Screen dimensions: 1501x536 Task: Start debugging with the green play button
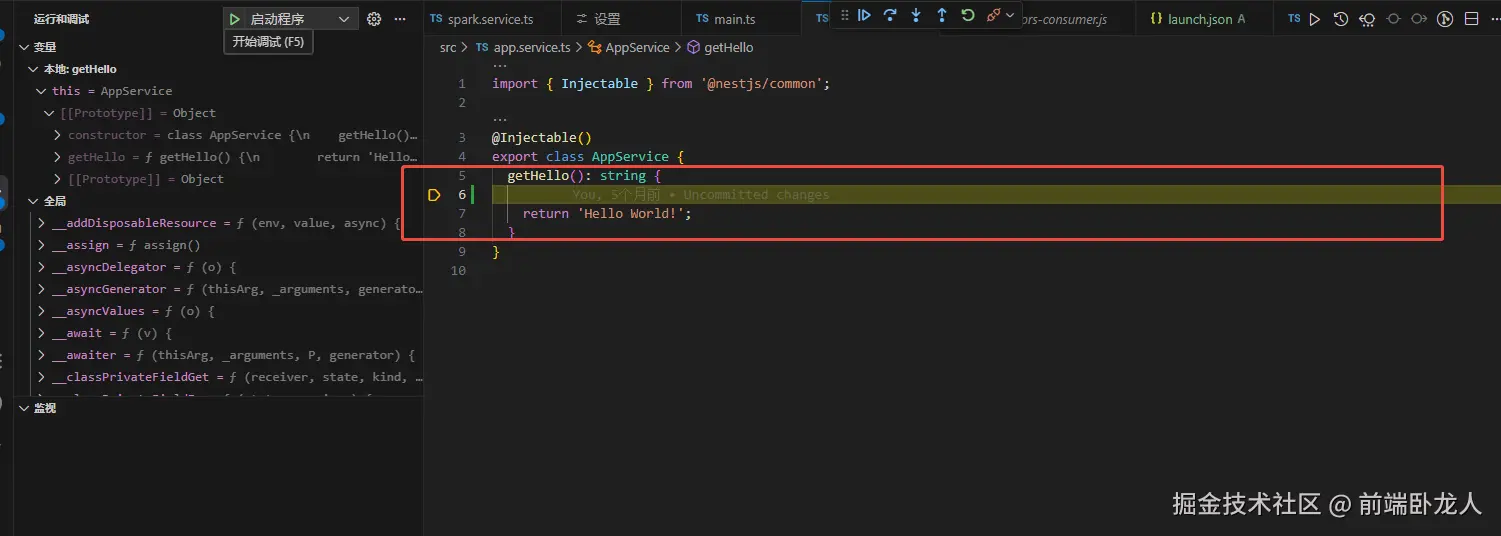(x=234, y=19)
